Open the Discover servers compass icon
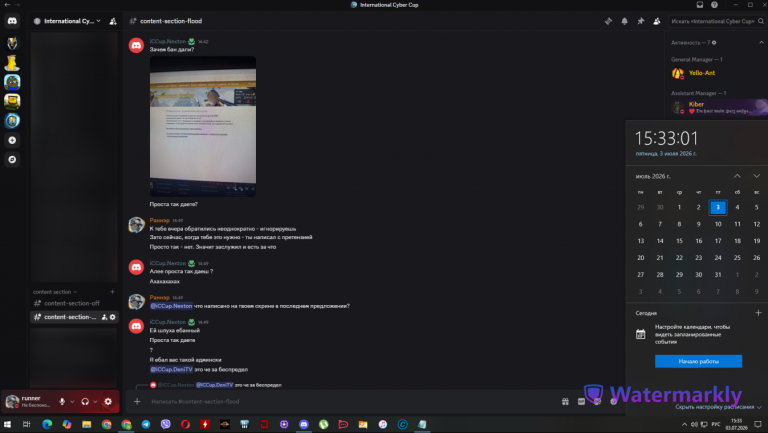 tap(12, 159)
